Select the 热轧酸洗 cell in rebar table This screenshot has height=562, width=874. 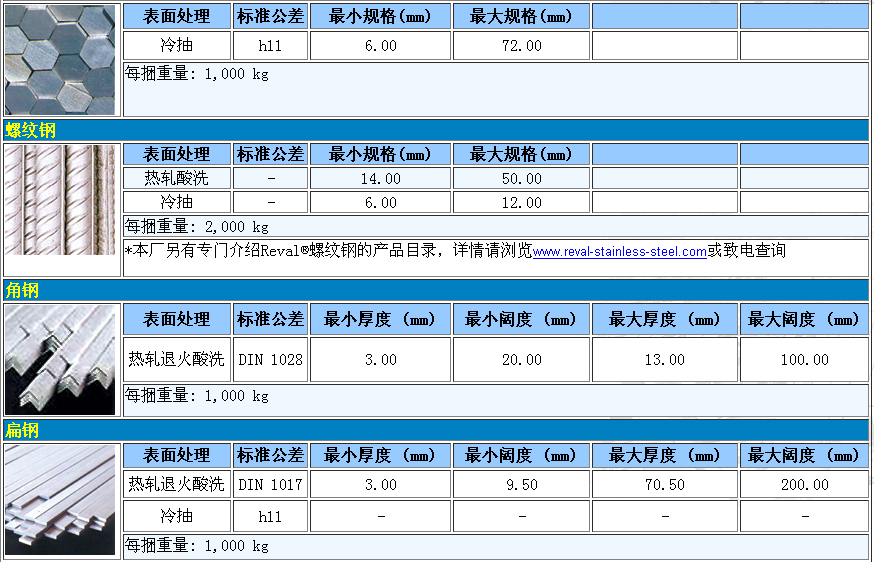pyautogui.click(x=177, y=179)
